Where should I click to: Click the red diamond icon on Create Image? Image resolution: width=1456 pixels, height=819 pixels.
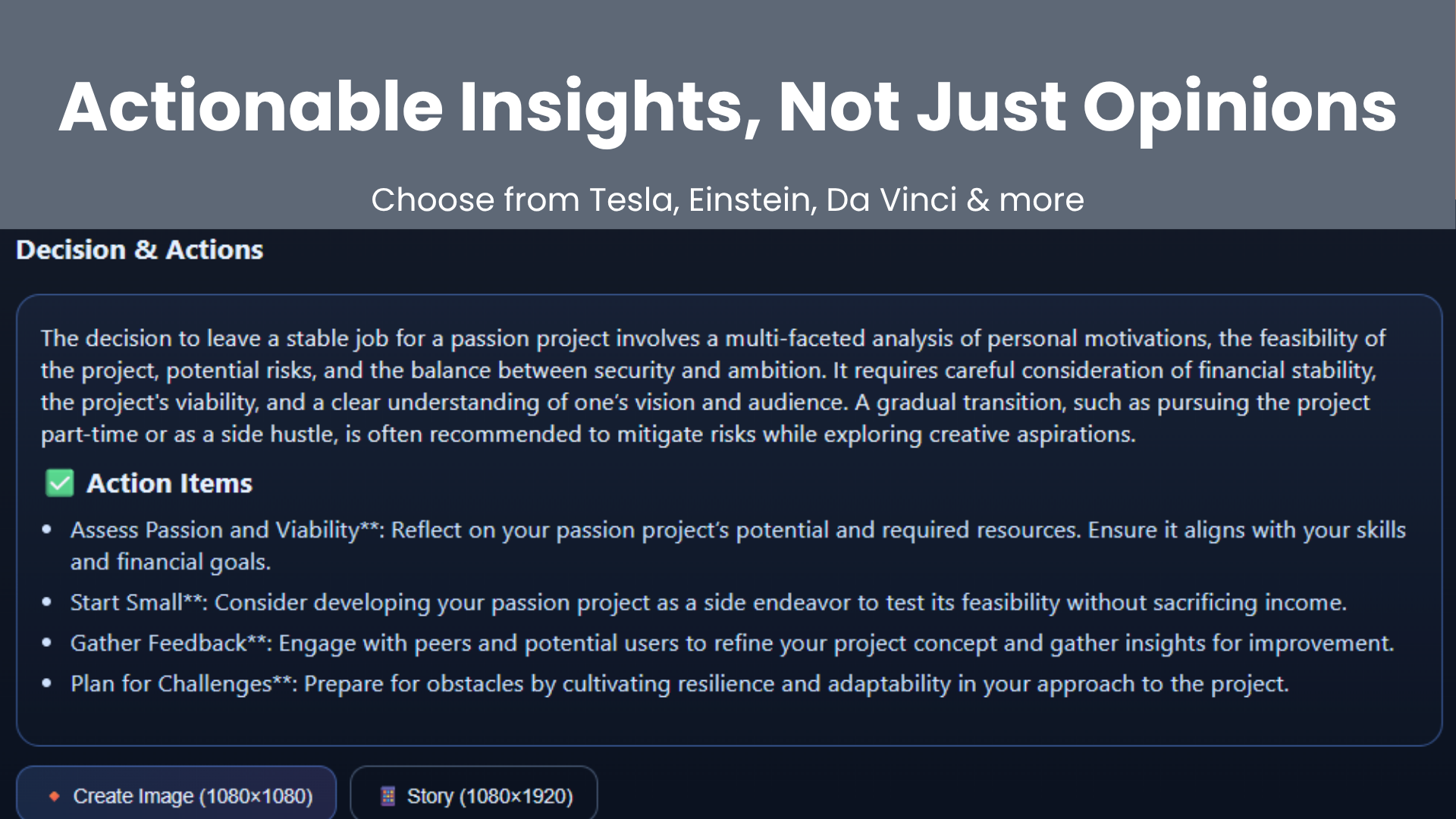54,796
